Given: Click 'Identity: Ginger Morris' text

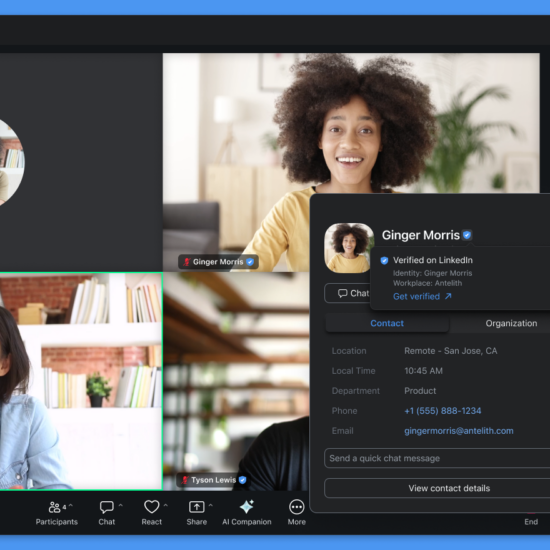Looking at the screenshot, I should click(432, 273).
